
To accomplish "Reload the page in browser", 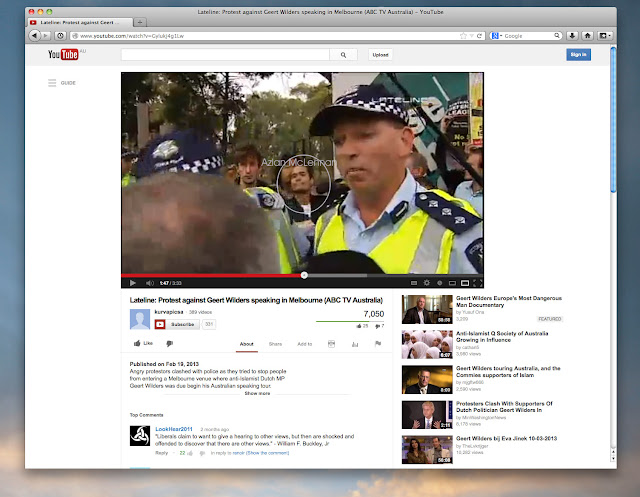I will (480, 36).
